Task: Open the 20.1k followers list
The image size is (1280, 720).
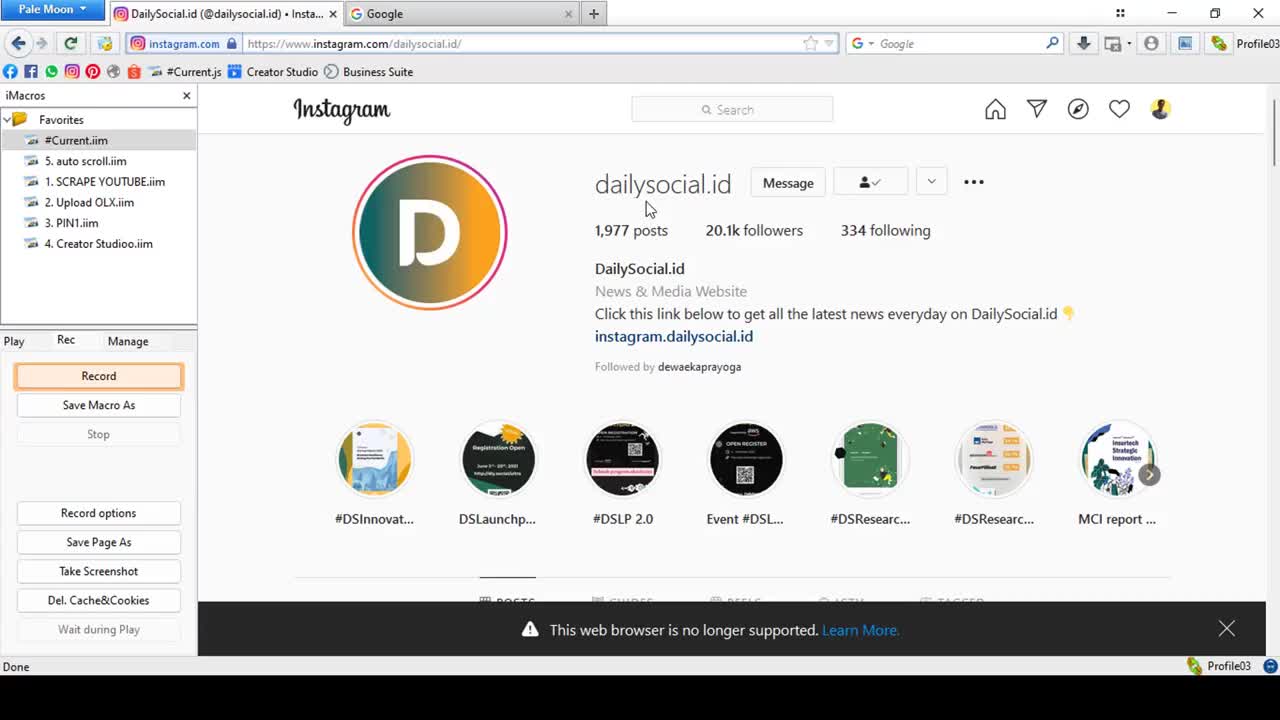Action: (754, 230)
